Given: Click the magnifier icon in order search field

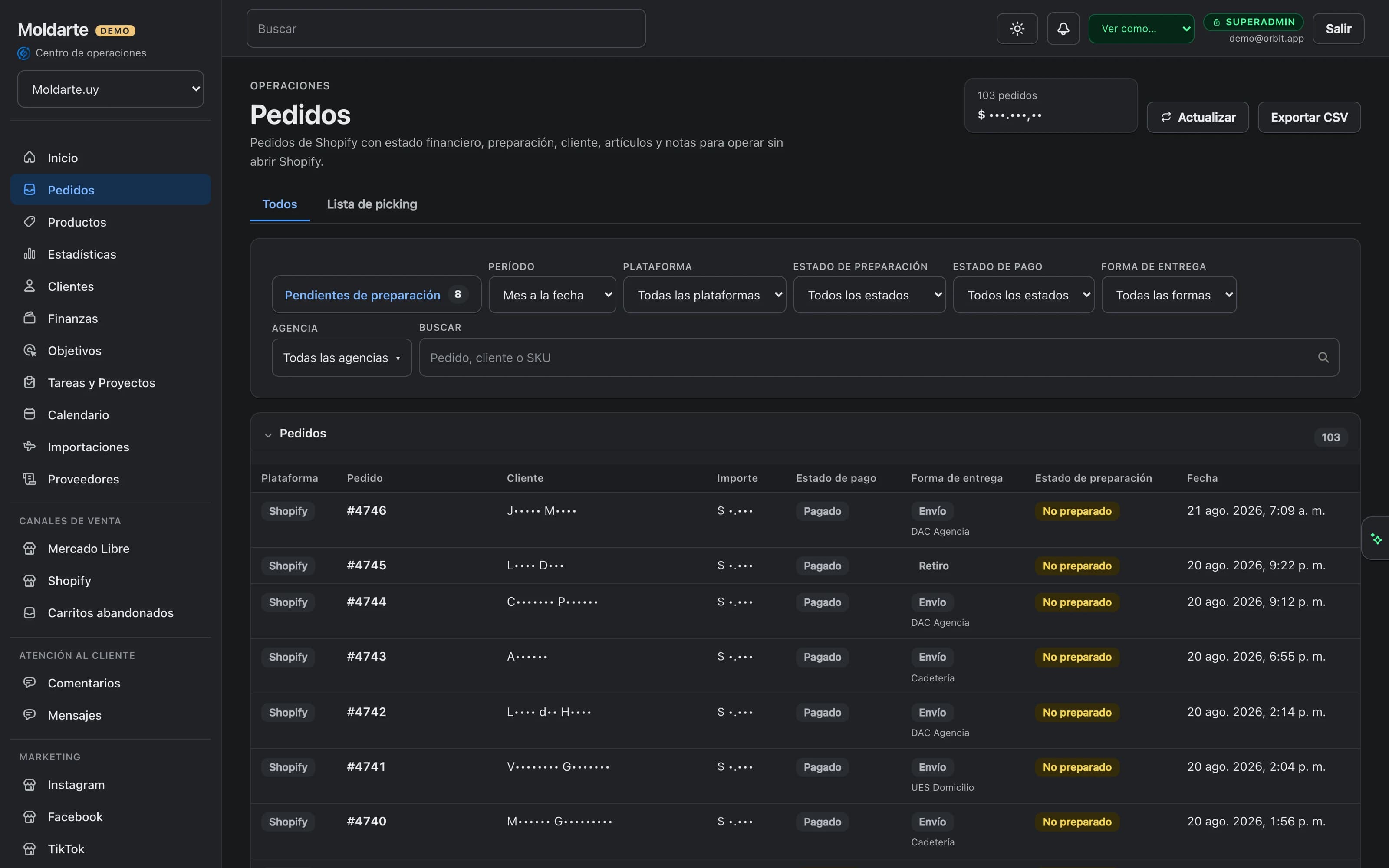Looking at the screenshot, I should pos(1323,358).
